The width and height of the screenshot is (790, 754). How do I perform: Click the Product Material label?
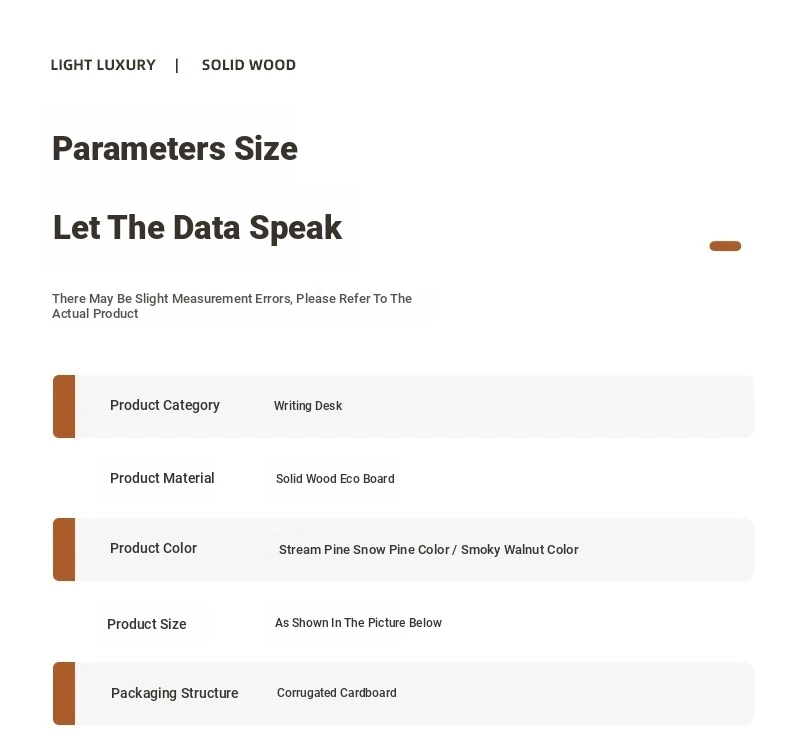pyautogui.click(x=162, y=478)
